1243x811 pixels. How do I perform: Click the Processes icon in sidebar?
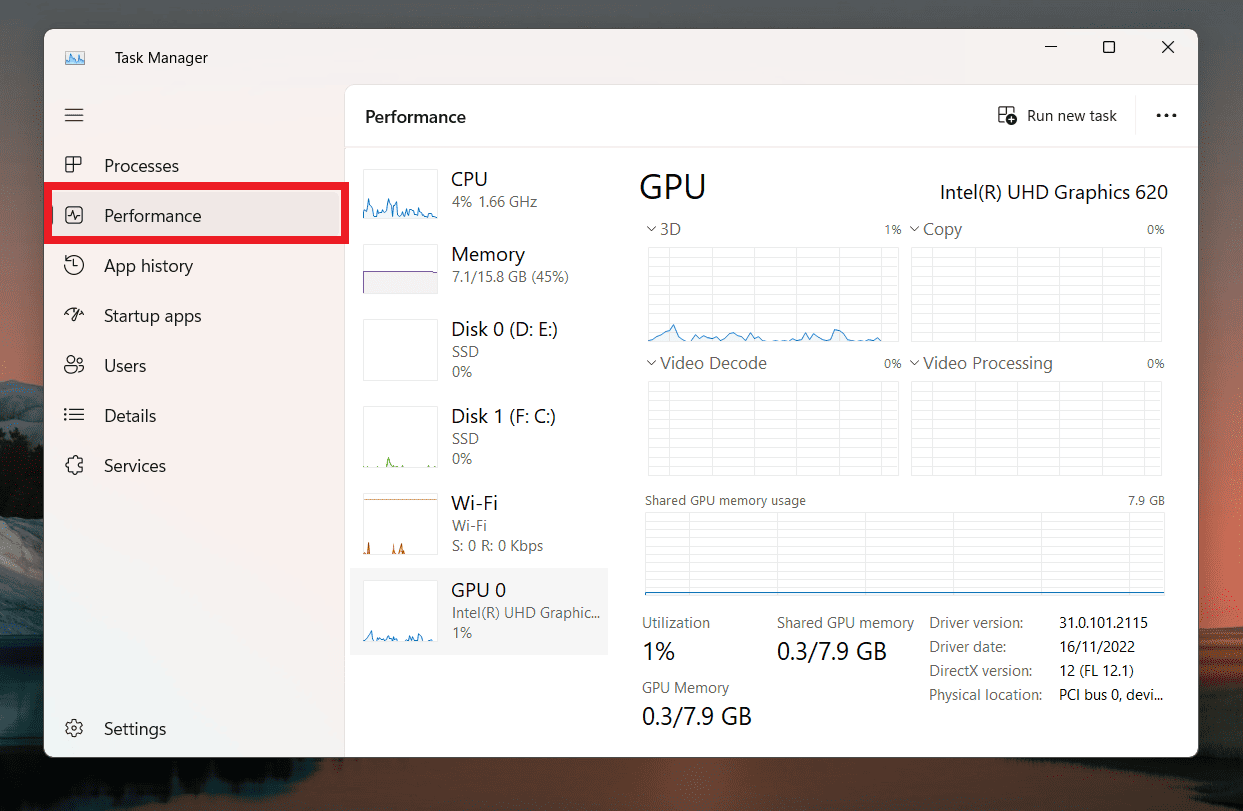coord(74,166)
